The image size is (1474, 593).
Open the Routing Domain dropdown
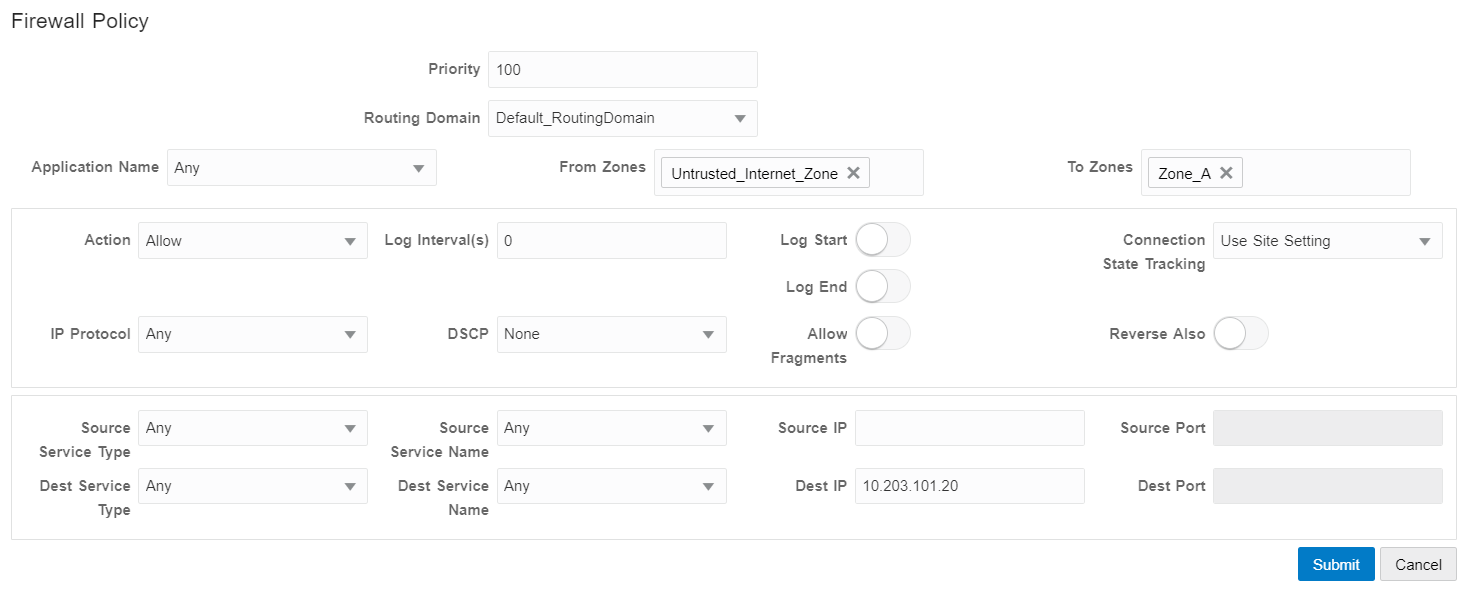[x=622, y=118]
